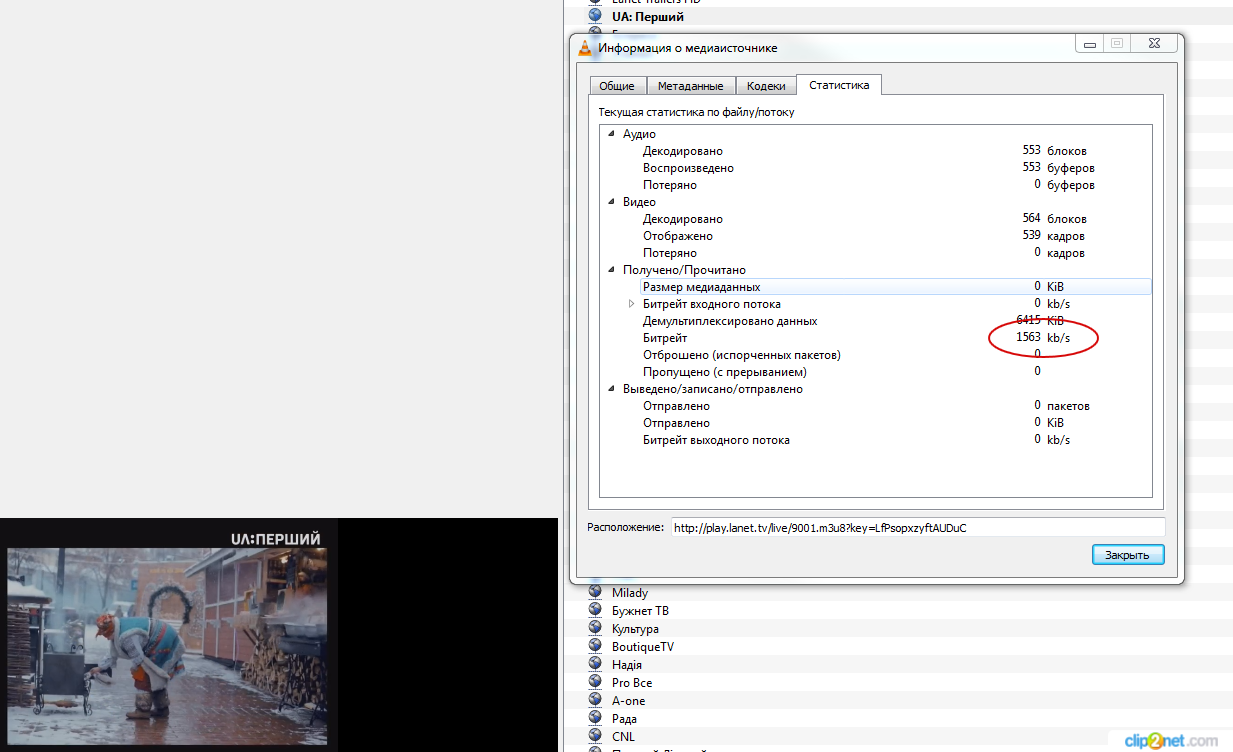The image size is (1233, 752).
Task: Click the Расположение URL field
Action: coord(917,527)
